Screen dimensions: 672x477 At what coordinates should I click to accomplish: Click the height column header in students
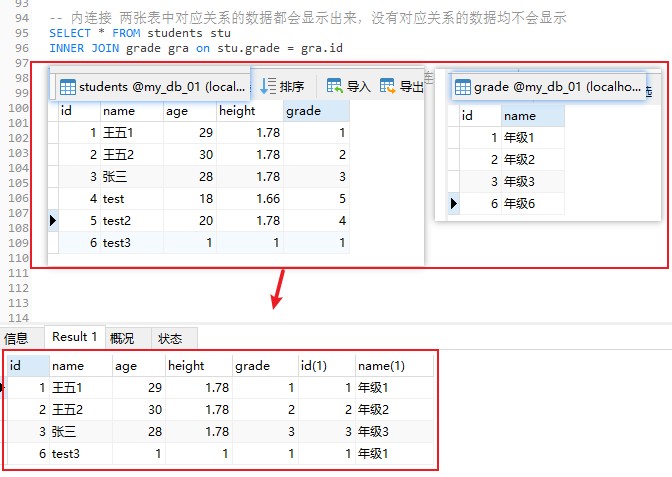[249, 111]
